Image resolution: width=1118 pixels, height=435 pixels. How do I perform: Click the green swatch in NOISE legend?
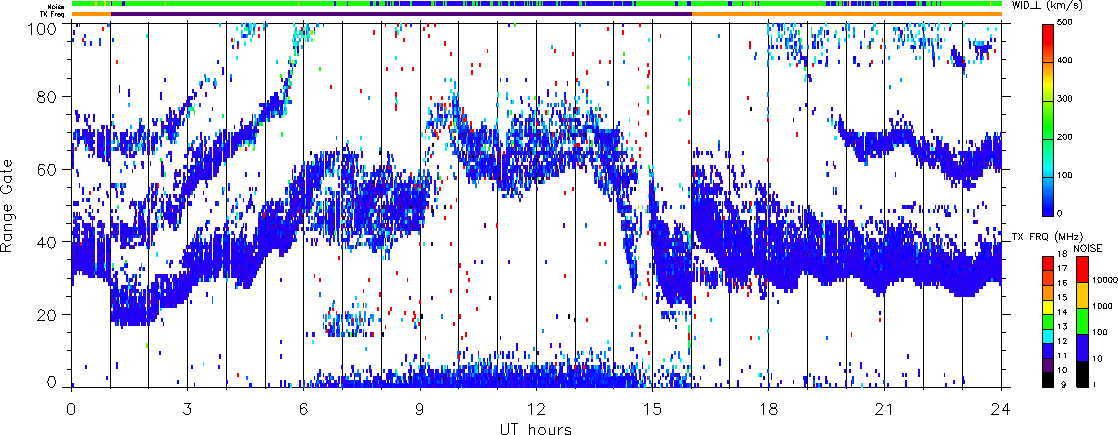(x=1082, y=321)
